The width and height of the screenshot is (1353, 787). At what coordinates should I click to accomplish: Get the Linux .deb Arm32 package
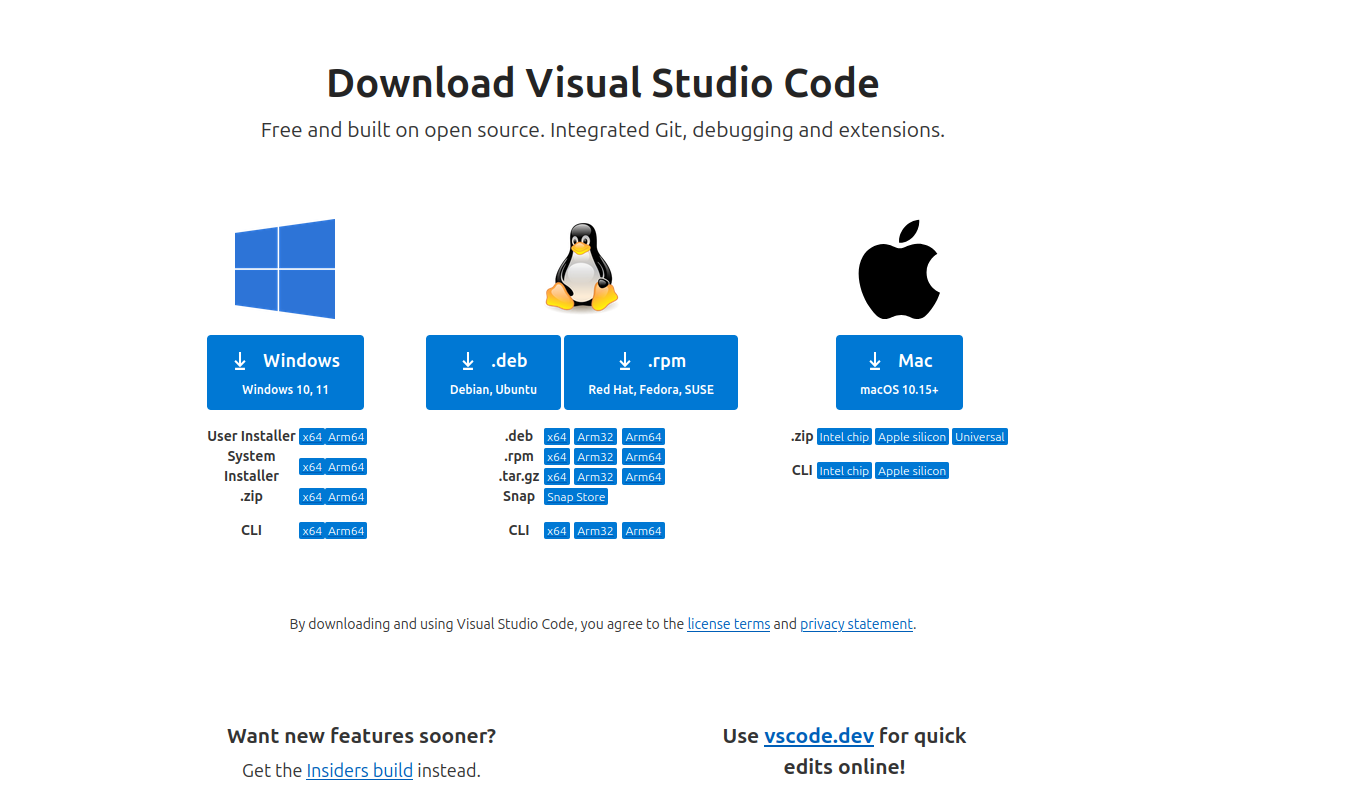(595, 437)
